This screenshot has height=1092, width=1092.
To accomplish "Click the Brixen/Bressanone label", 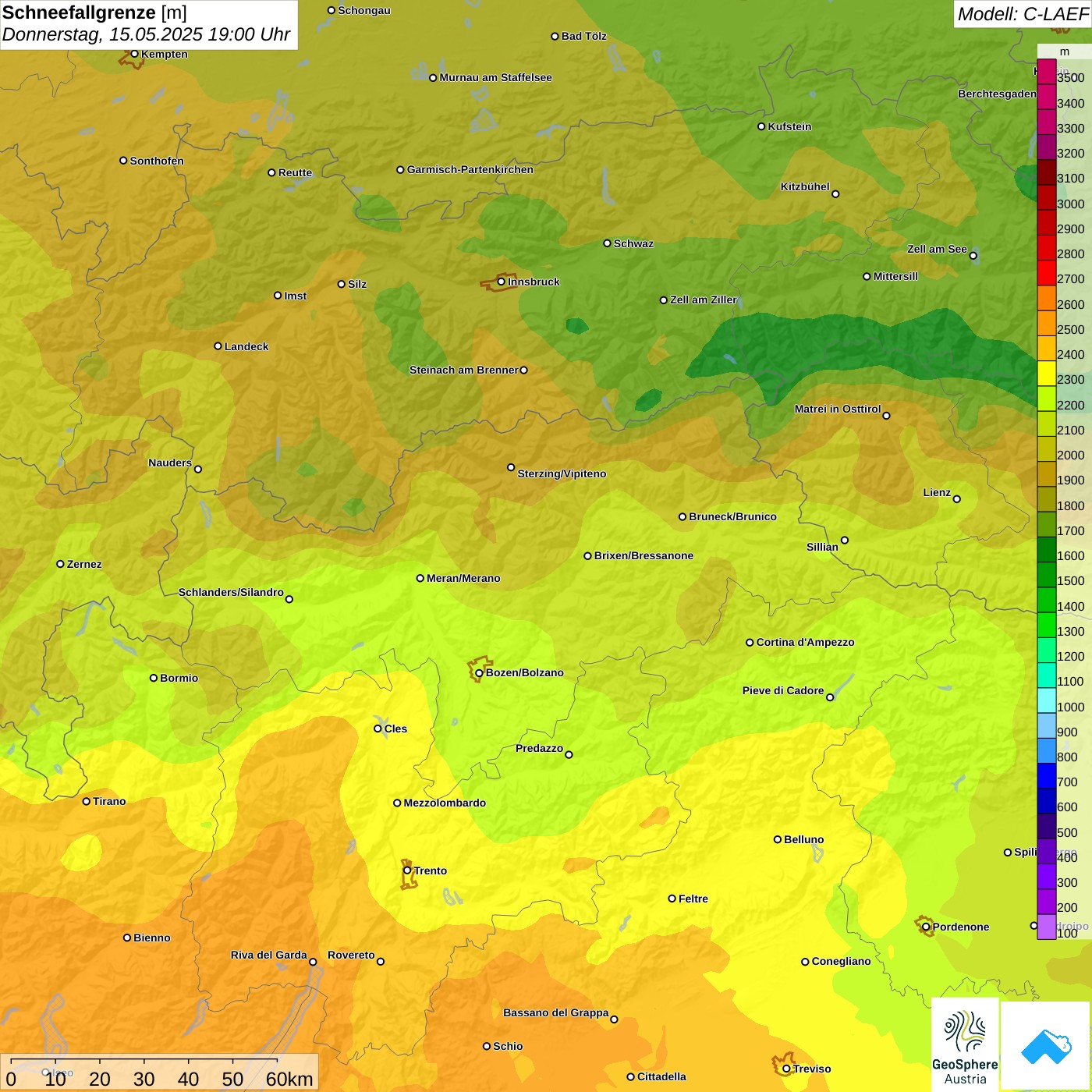I will (643, 555).
